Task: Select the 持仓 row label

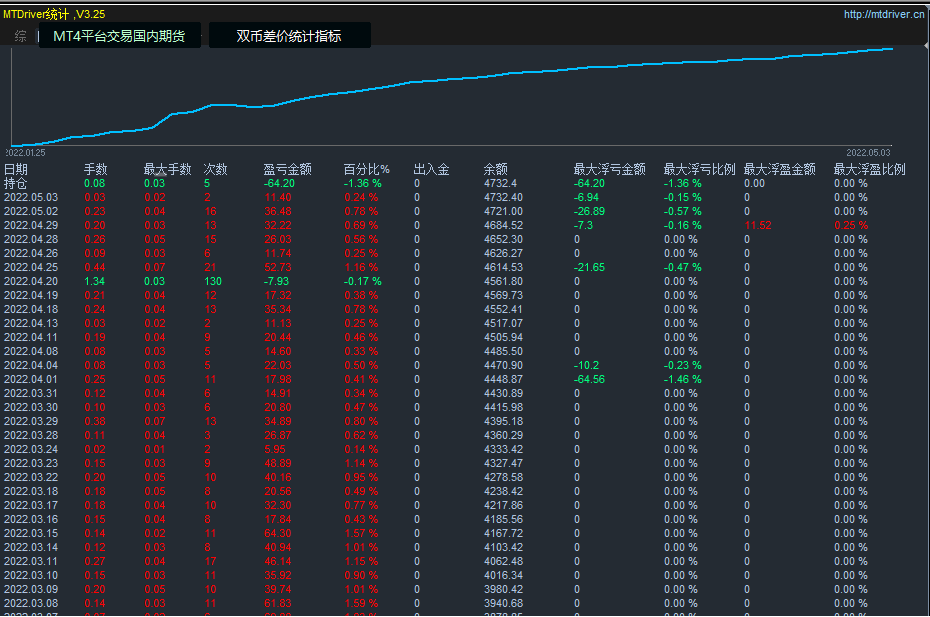Action: [x=15, y=183]
